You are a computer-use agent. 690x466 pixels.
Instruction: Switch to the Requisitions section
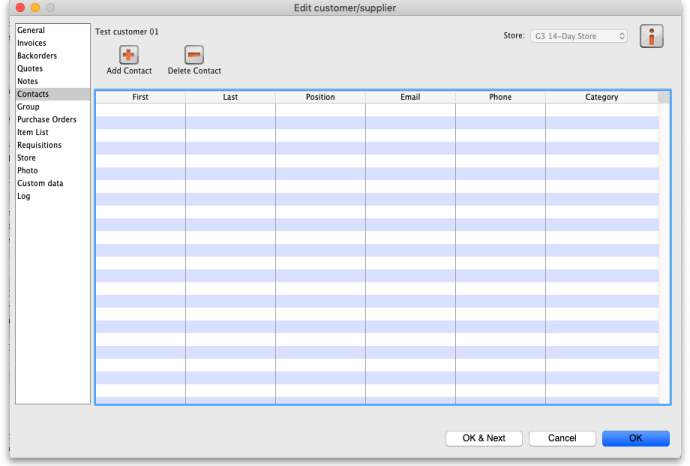(x=39, y=145)
